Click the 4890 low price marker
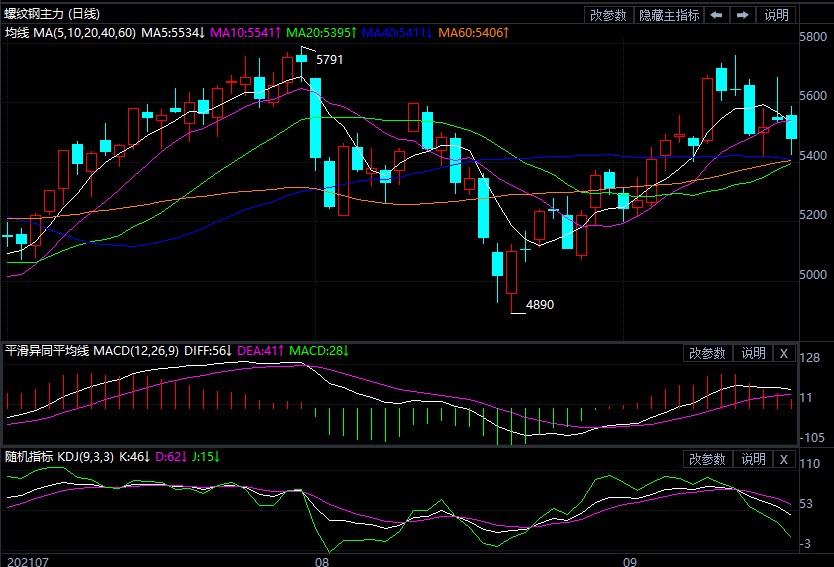Viewport: 834px width, 567px height. 539,304
